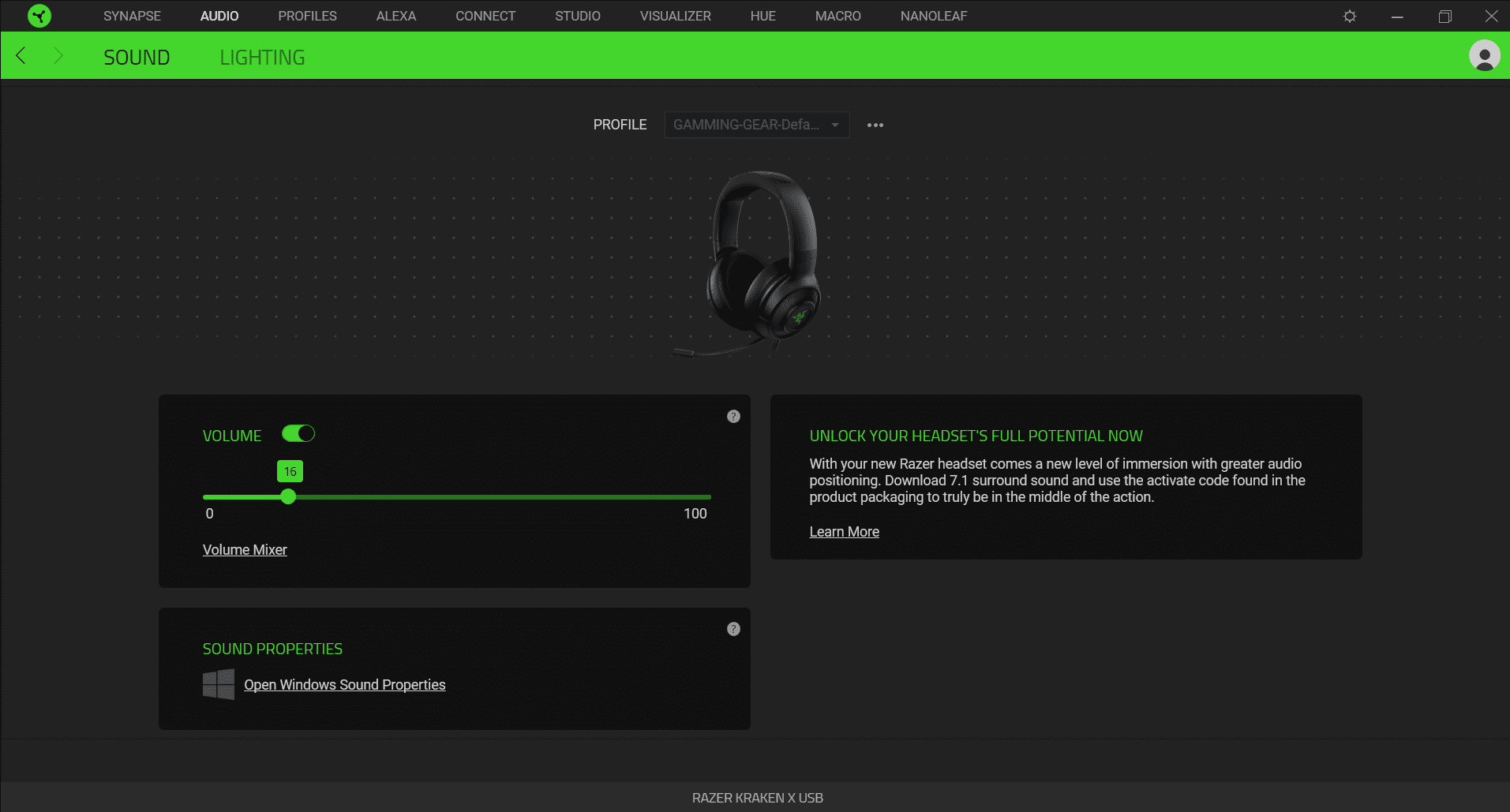This screenshot has width=1510, height=812.
Task: Click the volume slider handle
Action: point(288,496)
